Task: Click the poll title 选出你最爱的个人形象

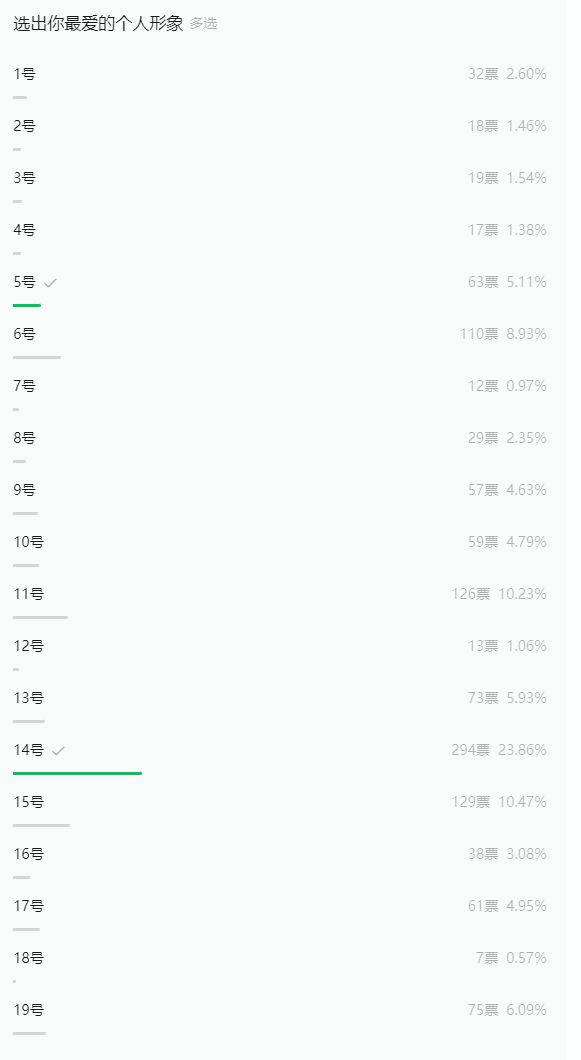Action: pos(98,24)
